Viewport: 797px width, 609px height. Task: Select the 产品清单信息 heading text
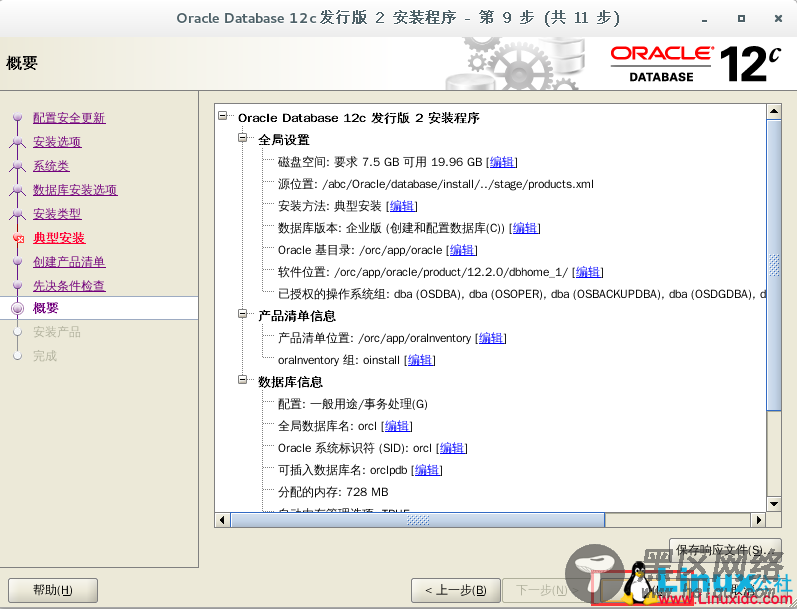tap(297, 316)
